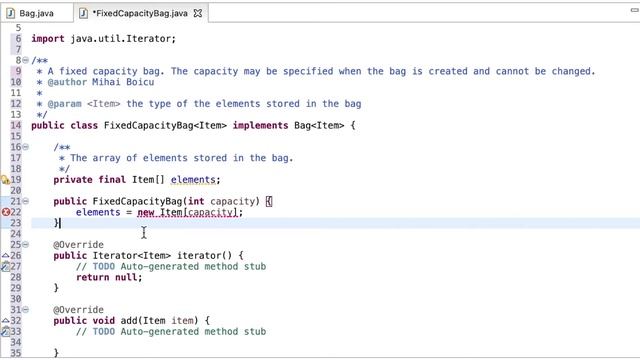Fold the iterator method annotation at line 25
The height and width of the screenshot is (360, 640).
click(x=26, y=244)
